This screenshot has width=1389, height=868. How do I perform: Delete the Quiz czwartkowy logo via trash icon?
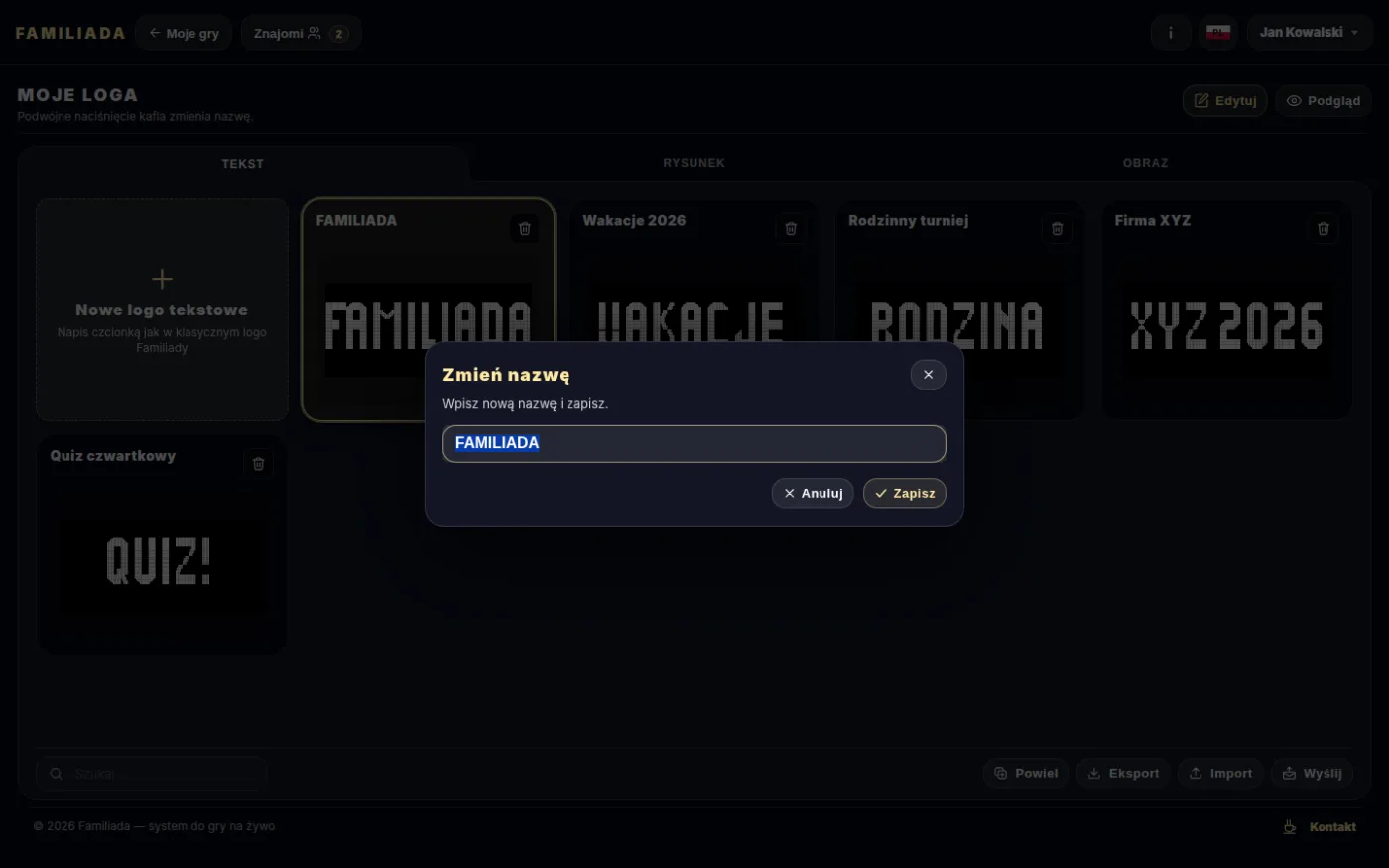click(x=258, y=464)
